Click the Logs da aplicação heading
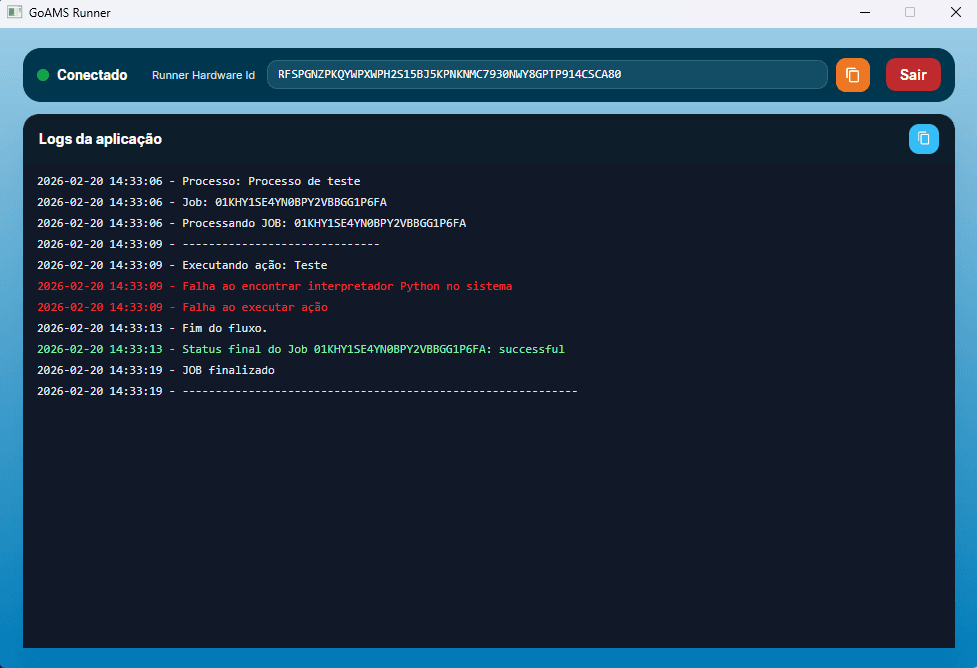This screenshot has width=977, height=668. pos(100,139)
